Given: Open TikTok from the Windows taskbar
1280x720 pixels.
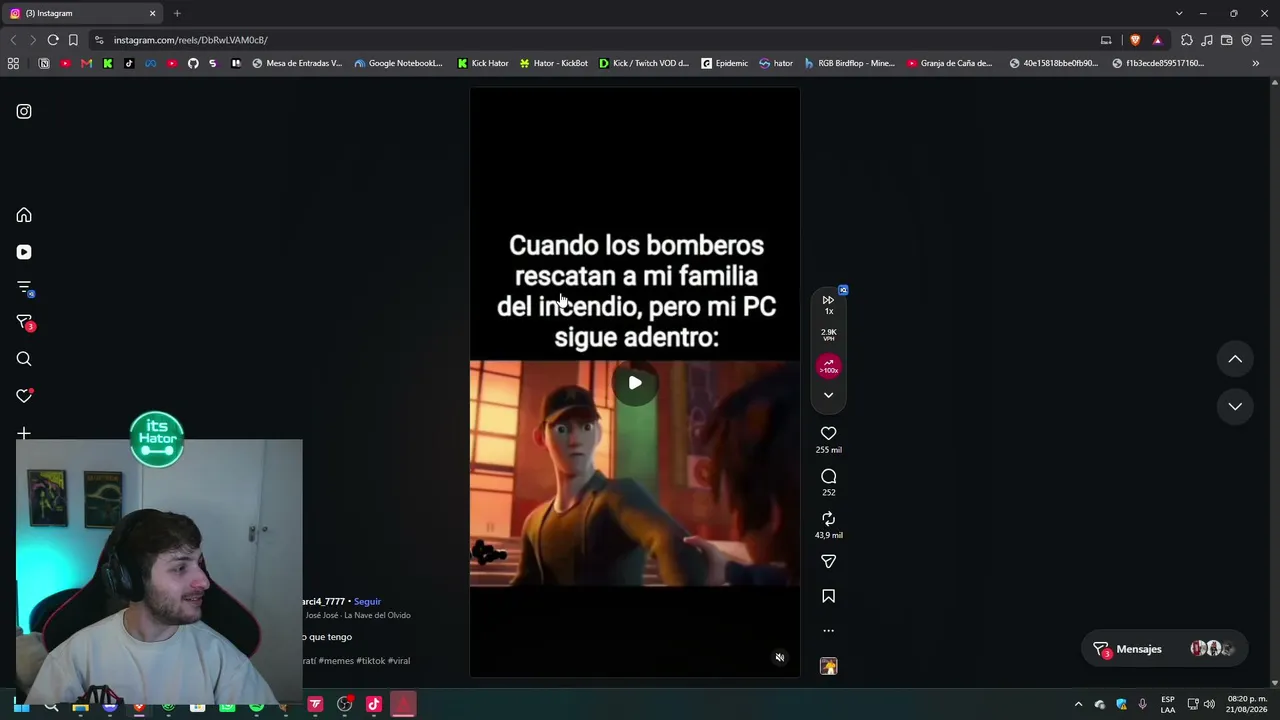Looking at the screenshot, I should (374, 705).
